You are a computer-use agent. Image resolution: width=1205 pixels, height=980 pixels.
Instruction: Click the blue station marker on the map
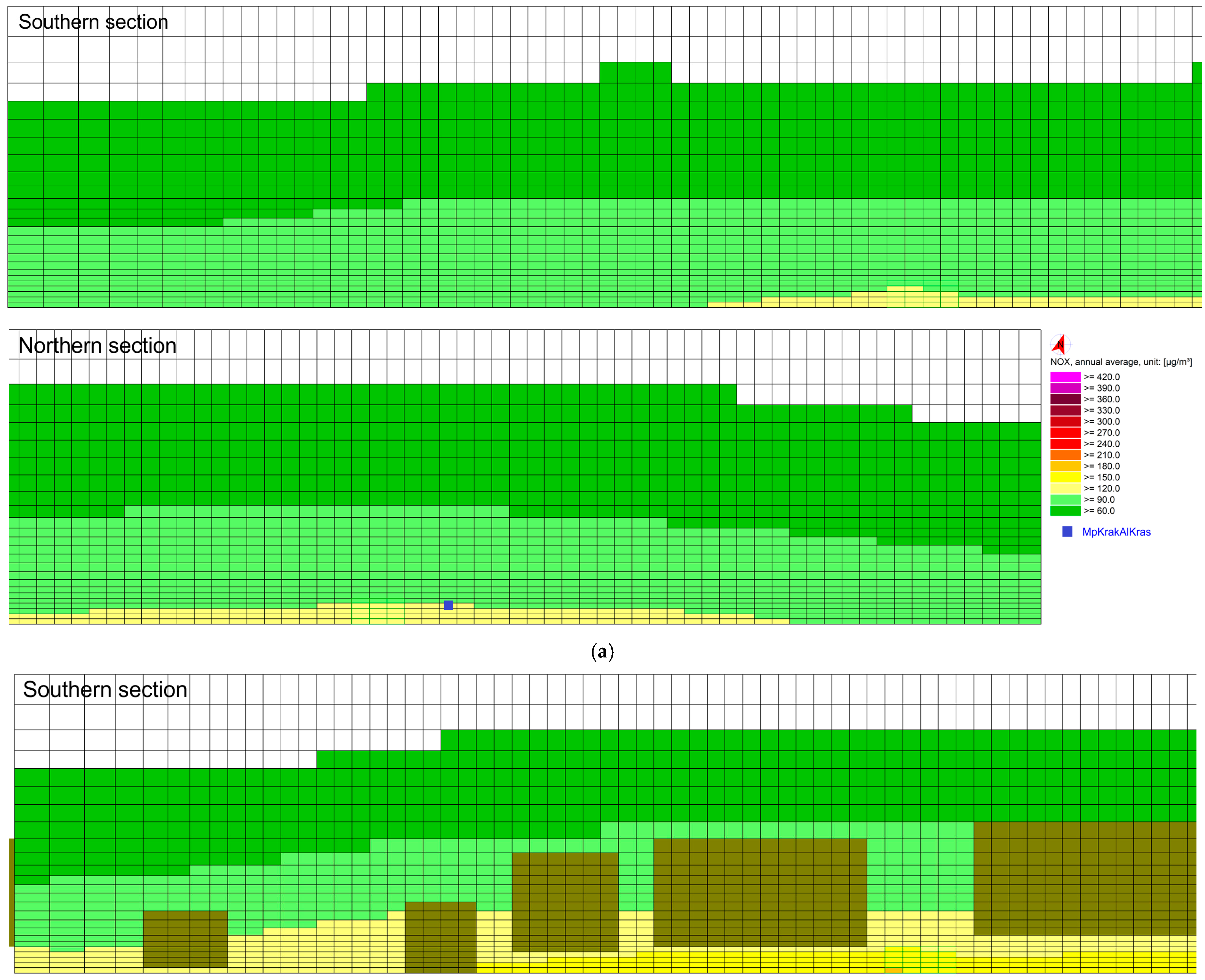click(x=449, y=605)
